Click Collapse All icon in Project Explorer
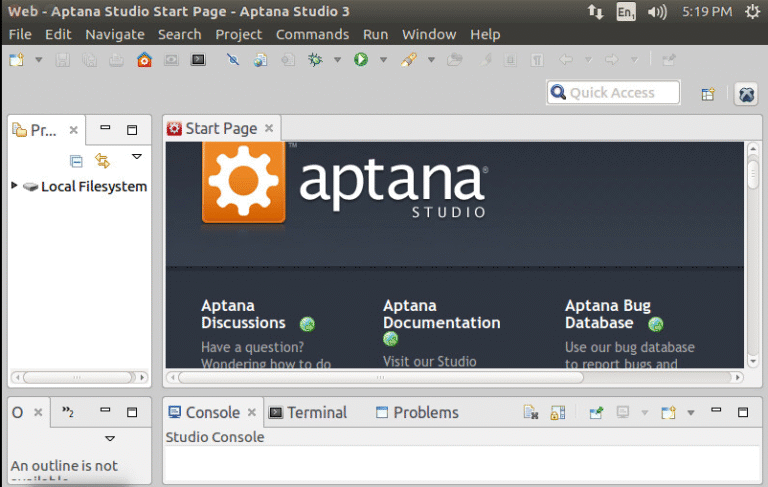The image size is (768, 487). tap(76, 160)
